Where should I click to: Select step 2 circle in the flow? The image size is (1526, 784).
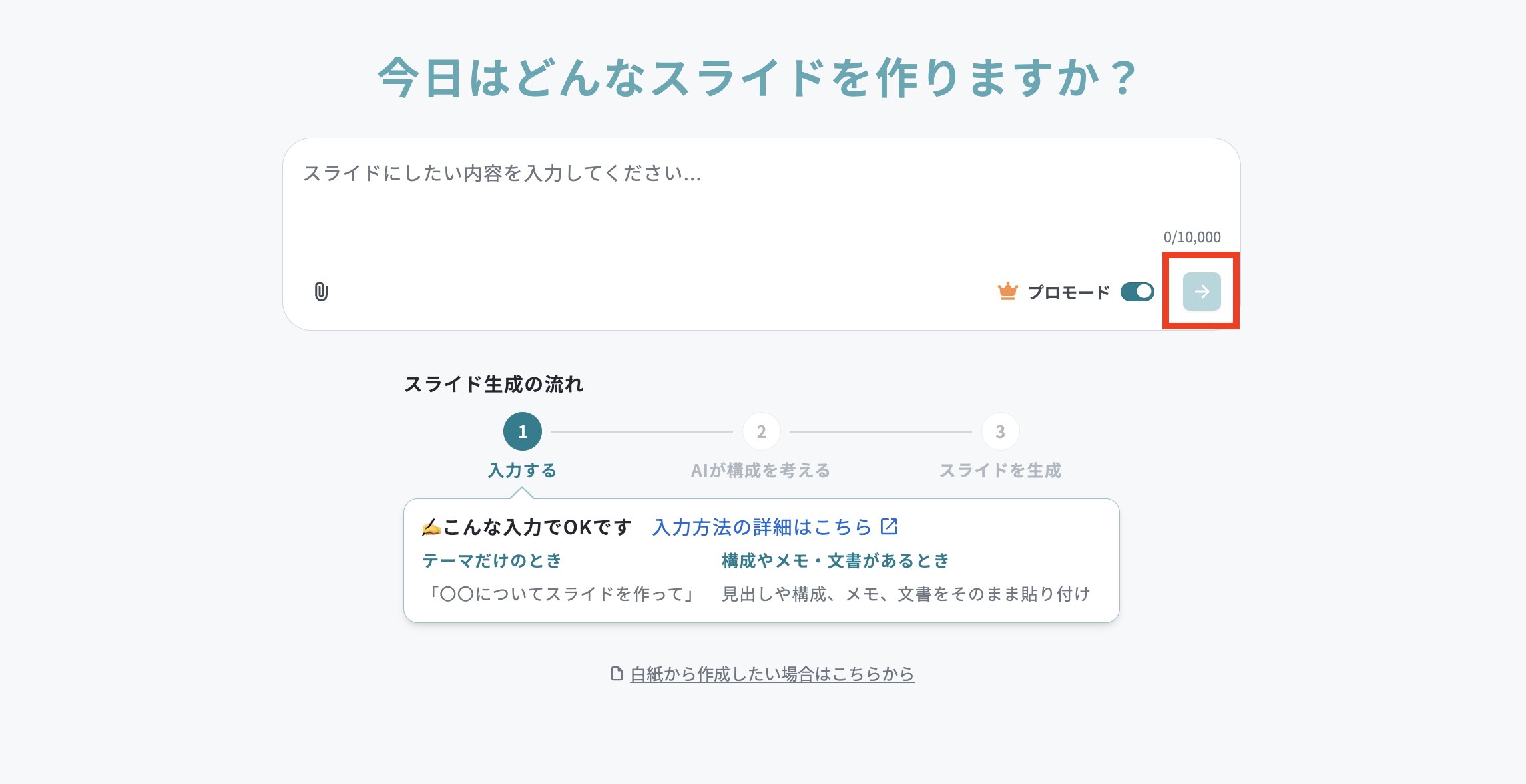click(762, 431)
